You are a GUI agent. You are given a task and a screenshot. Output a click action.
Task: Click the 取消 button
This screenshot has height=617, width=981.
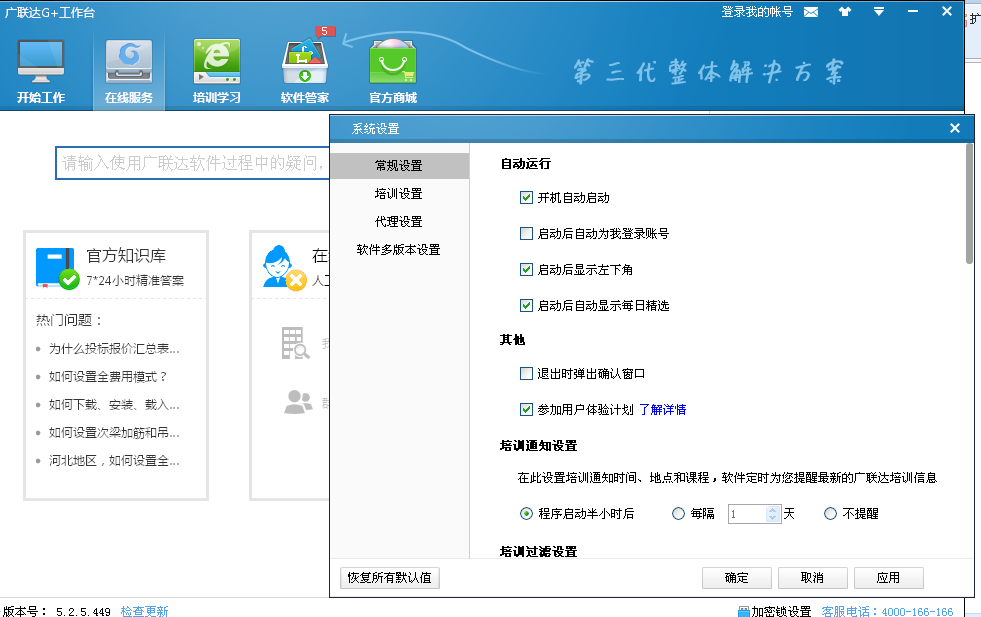click(813, 578)
